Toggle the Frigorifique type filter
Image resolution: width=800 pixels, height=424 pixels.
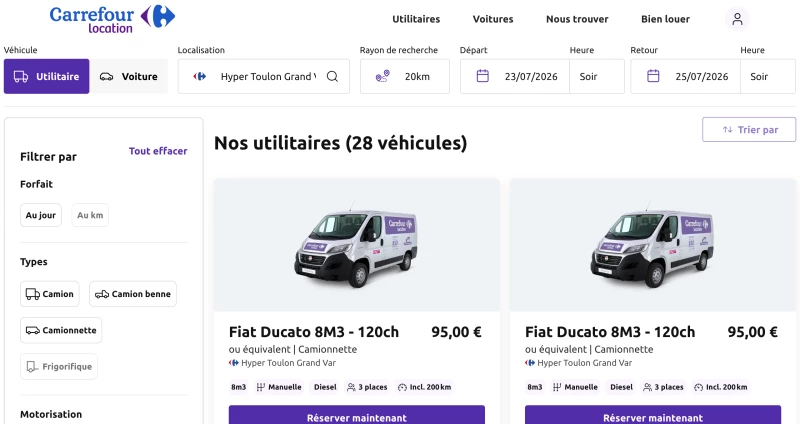tap(59, 366)
